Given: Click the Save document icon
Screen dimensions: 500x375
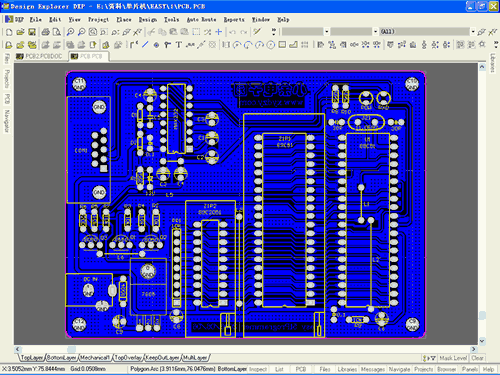Looking at the screenshot, I should (x=32, y=32).
